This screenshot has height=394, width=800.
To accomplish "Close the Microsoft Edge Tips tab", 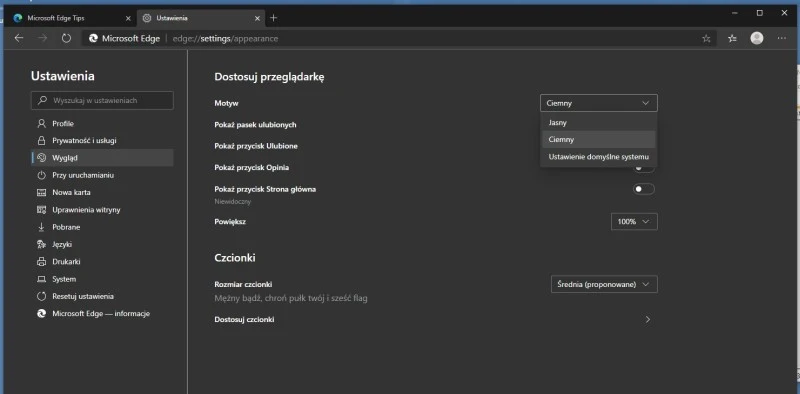I will 128,18.
